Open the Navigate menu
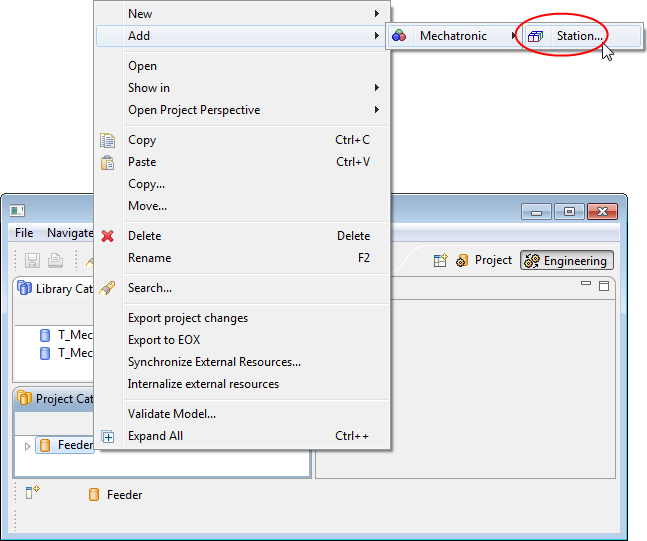 [70, 233]
